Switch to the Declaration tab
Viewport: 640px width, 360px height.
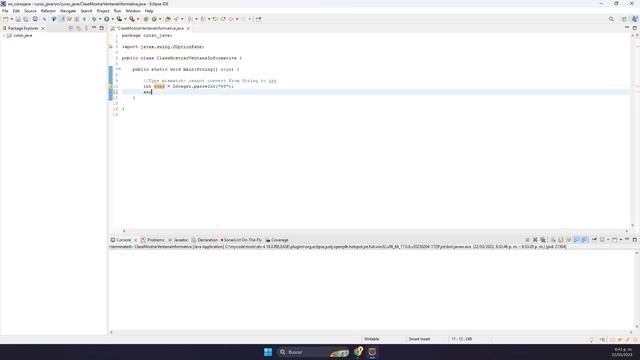(x=205, y=240)
